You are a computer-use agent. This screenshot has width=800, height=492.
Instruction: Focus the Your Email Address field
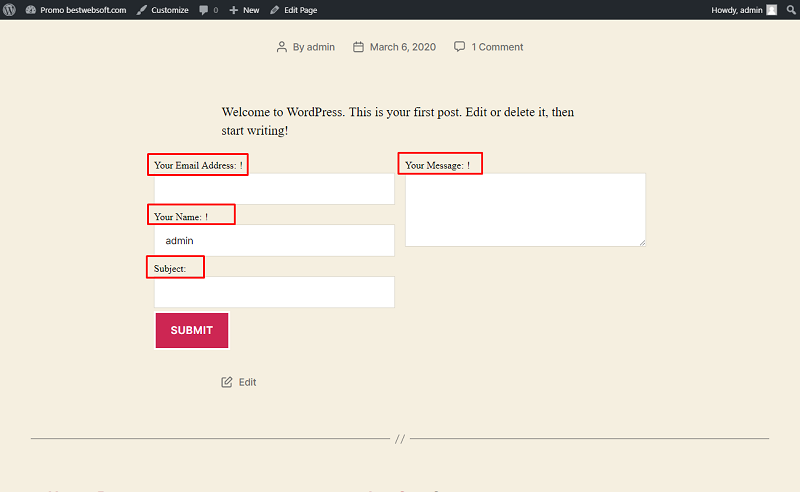[x=274, y=189]
